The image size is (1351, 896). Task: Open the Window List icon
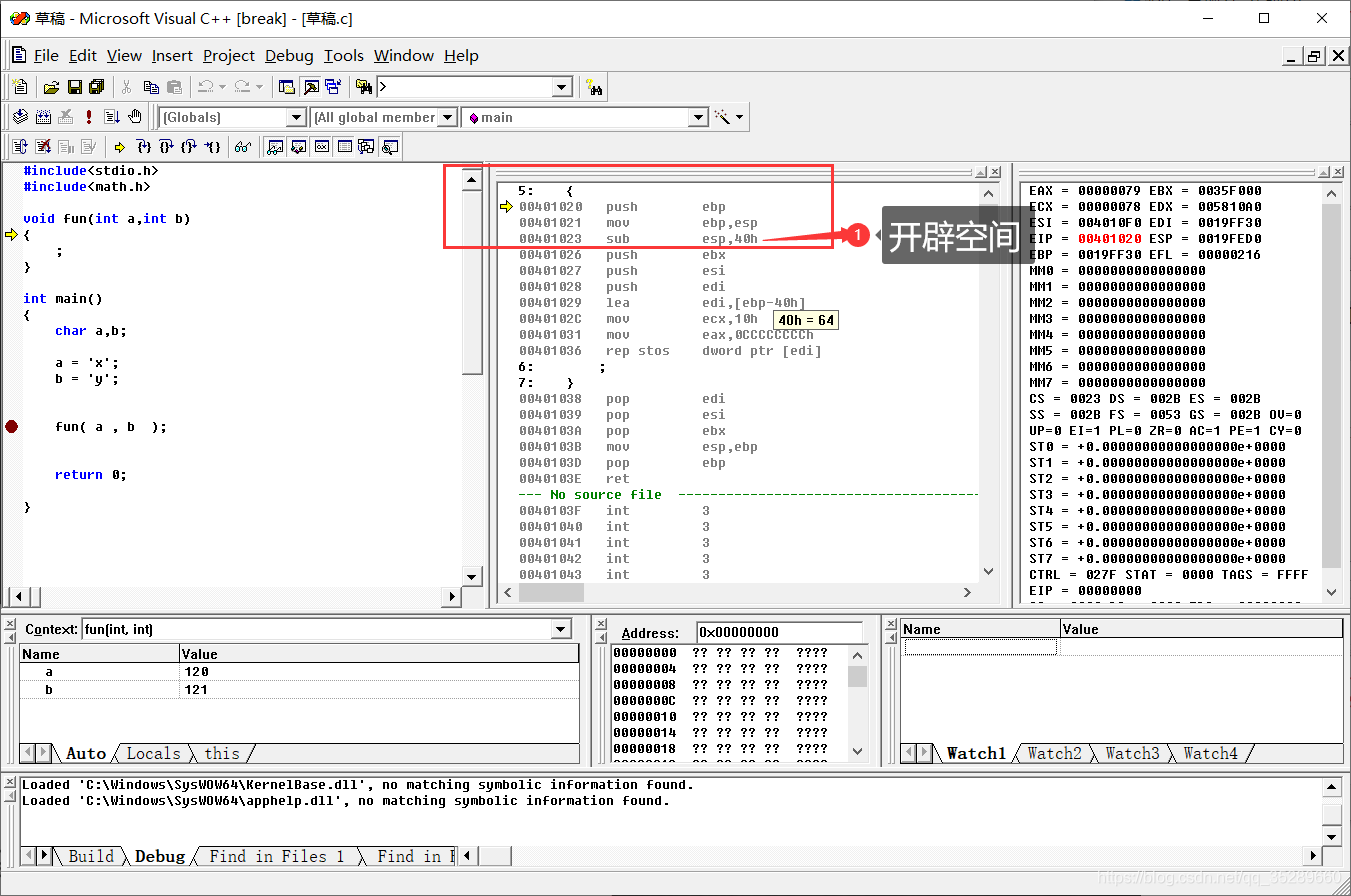pos(333,87)
